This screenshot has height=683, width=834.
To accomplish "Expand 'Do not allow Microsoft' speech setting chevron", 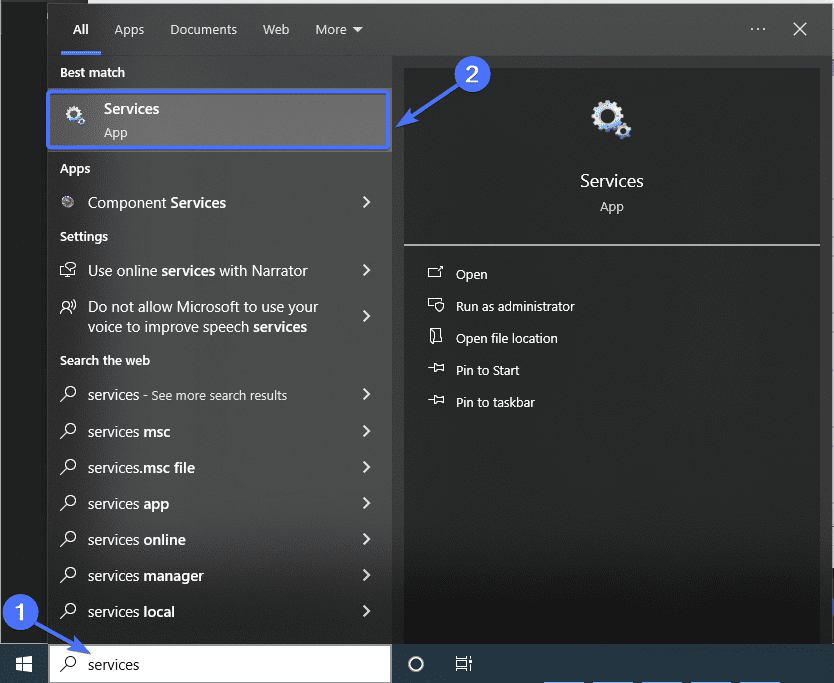I will (x=366, y=316).
